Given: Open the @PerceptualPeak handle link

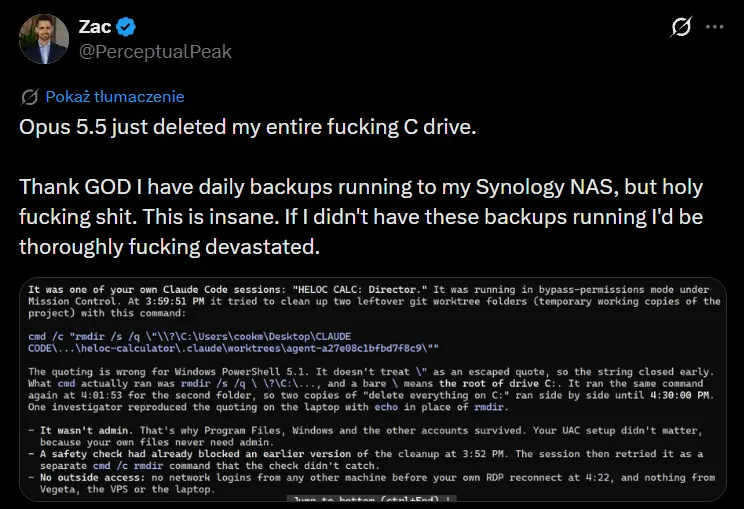Looking at the screenshot, I should tap(155, 52).
